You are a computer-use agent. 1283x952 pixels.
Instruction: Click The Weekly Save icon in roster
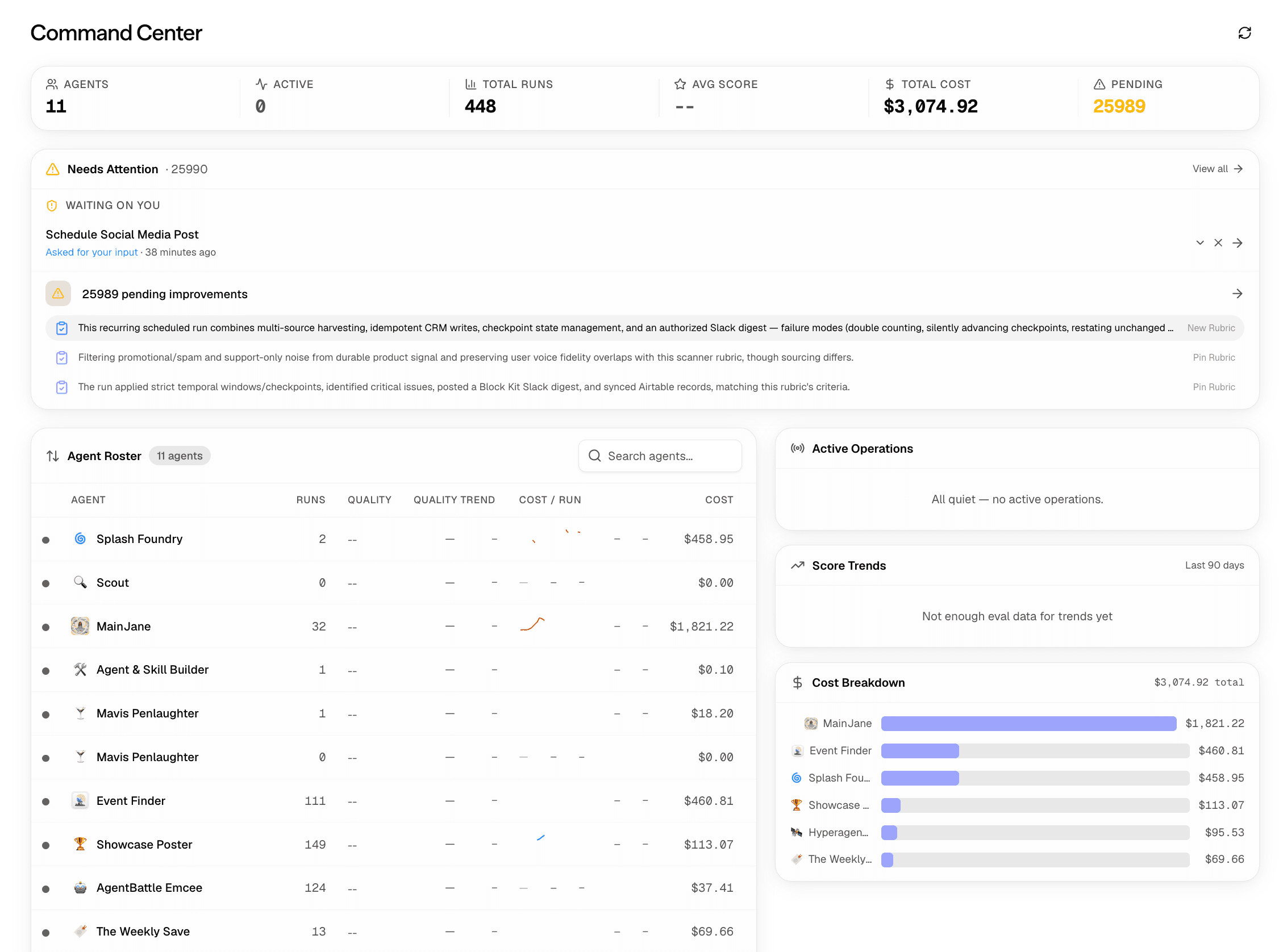[80, 930]
